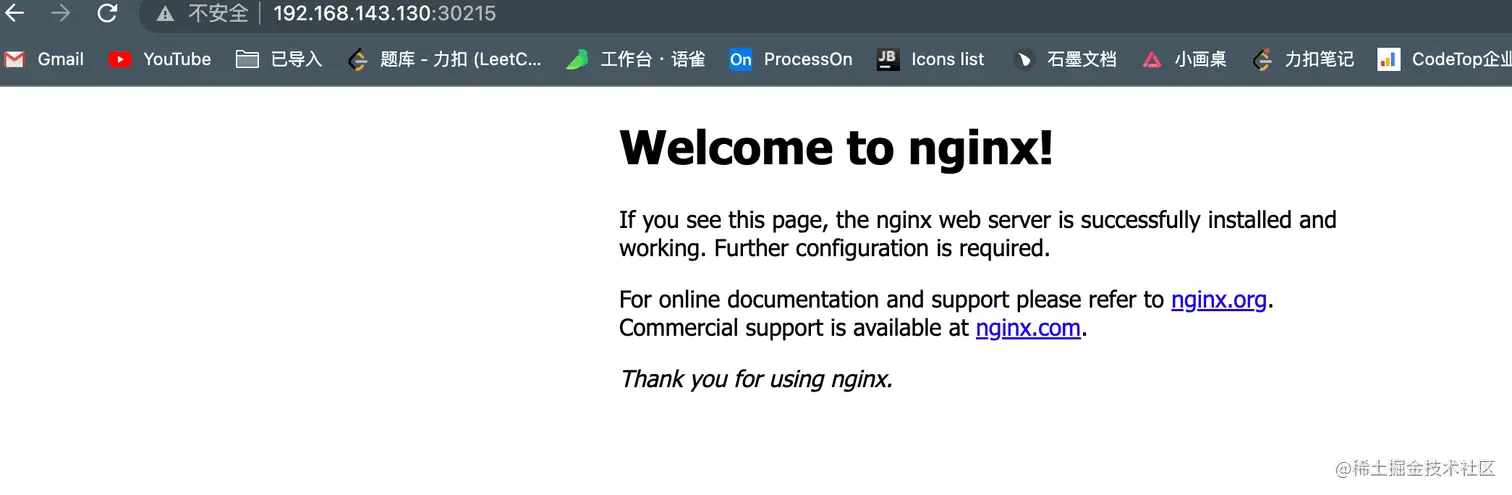The image size is (1512, 495).
Task: Click the 不安全 security label
Action: pos(218,14)
